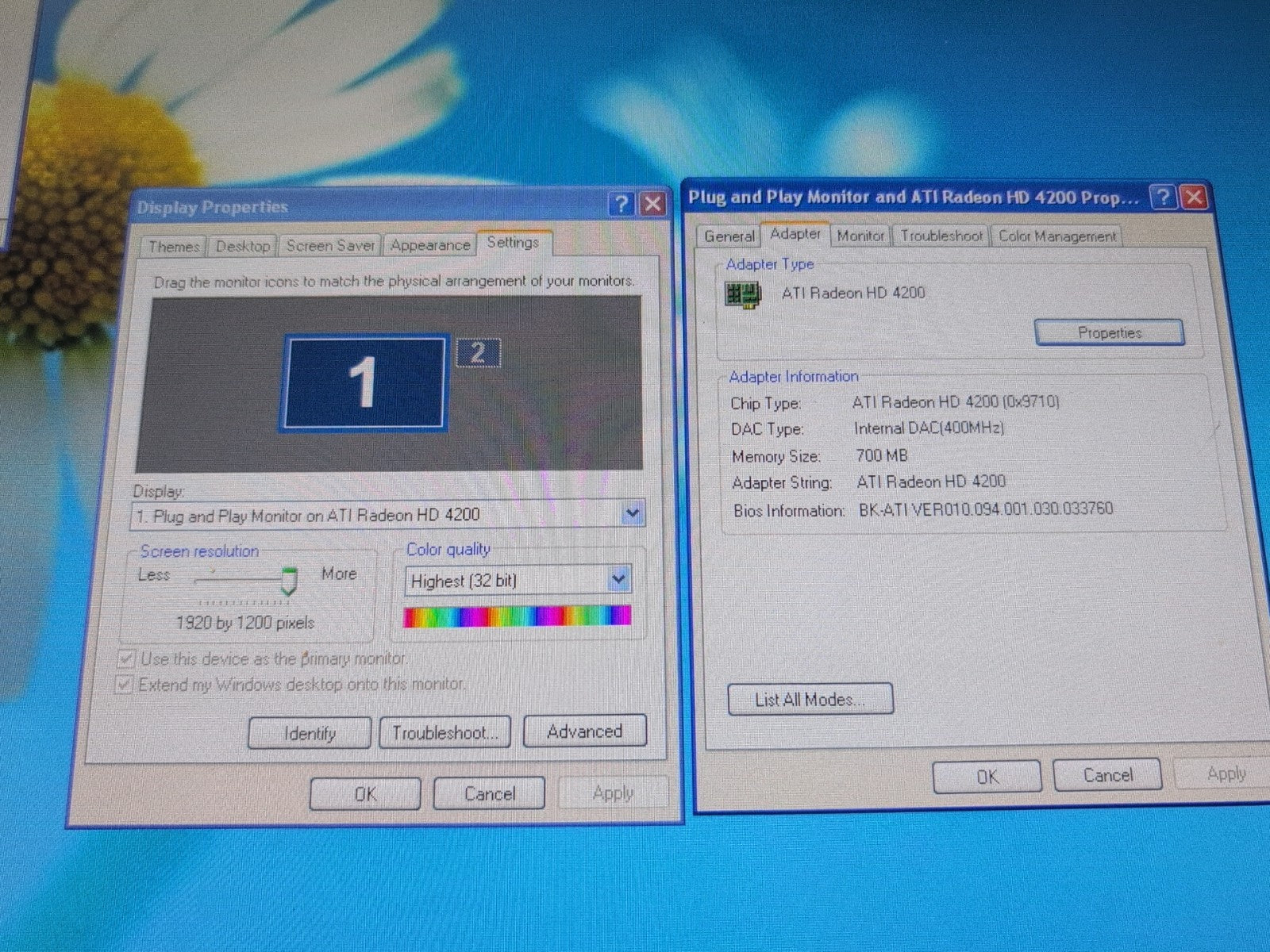Close the Display Properties window

pyautogui.click(x=652, y=205)
